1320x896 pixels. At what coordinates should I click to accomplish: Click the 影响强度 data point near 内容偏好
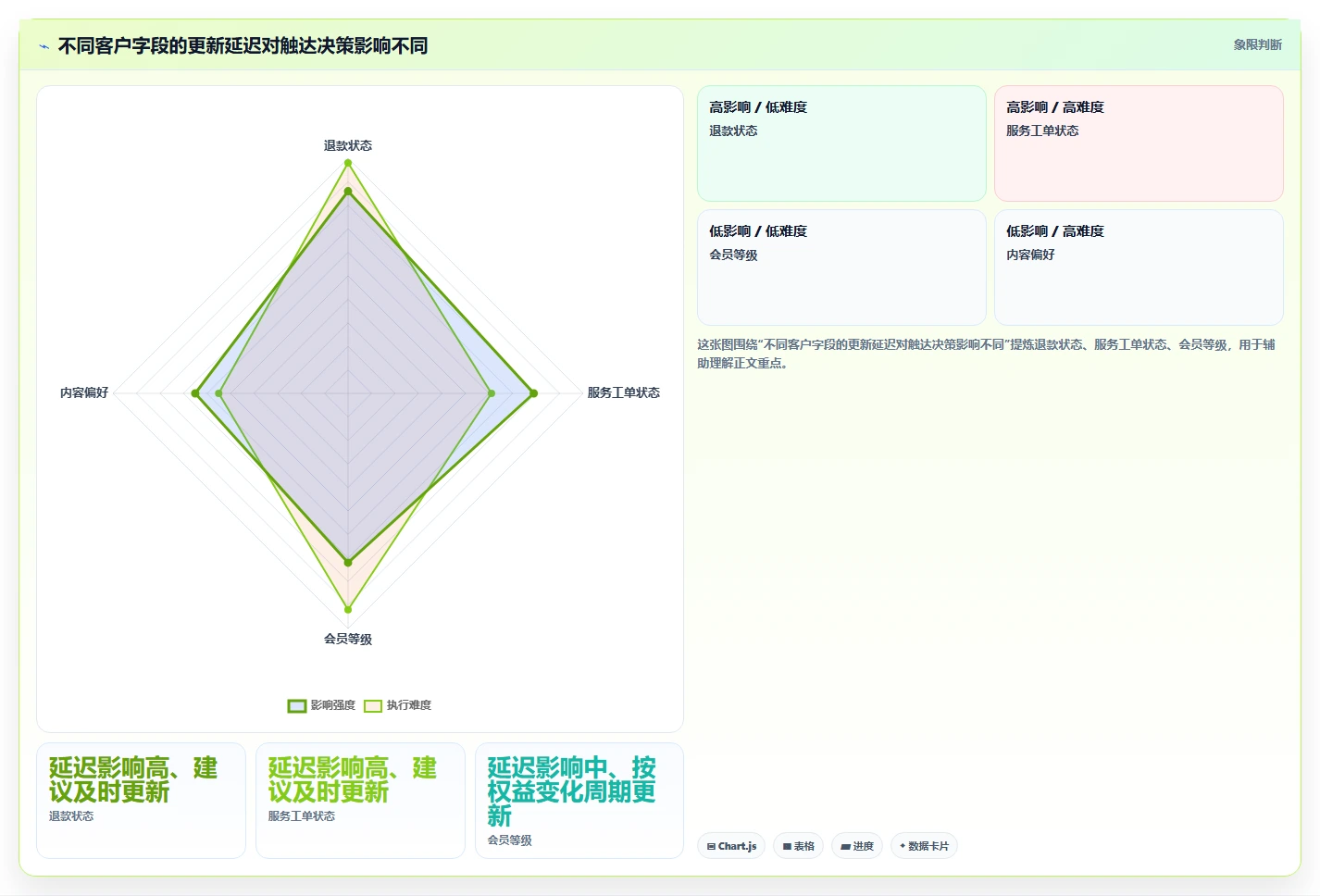[195, 393]
